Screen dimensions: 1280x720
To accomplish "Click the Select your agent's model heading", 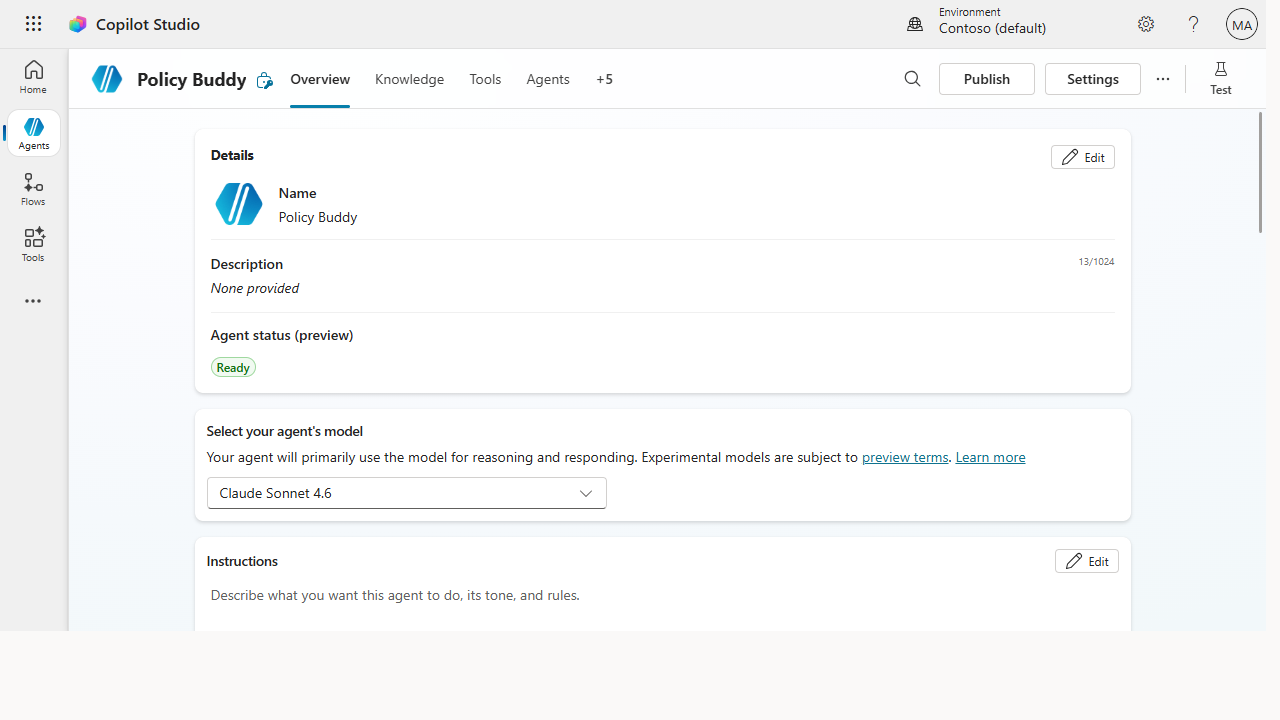I will (285, 431).
